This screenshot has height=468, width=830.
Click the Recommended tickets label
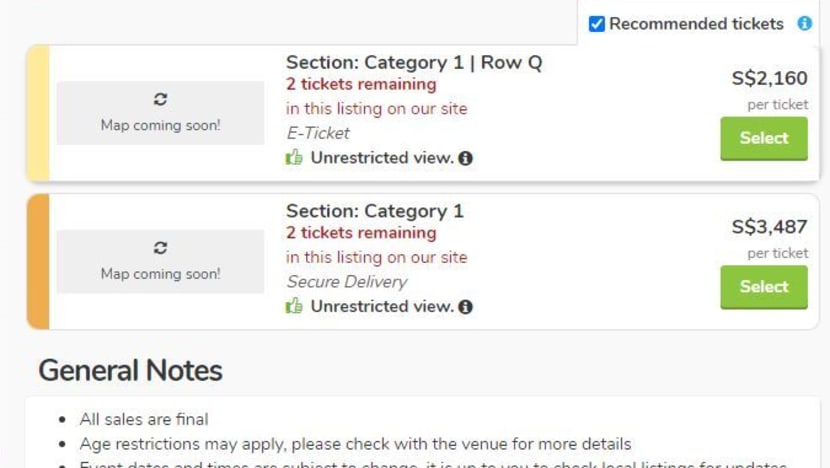coord(696,24)
